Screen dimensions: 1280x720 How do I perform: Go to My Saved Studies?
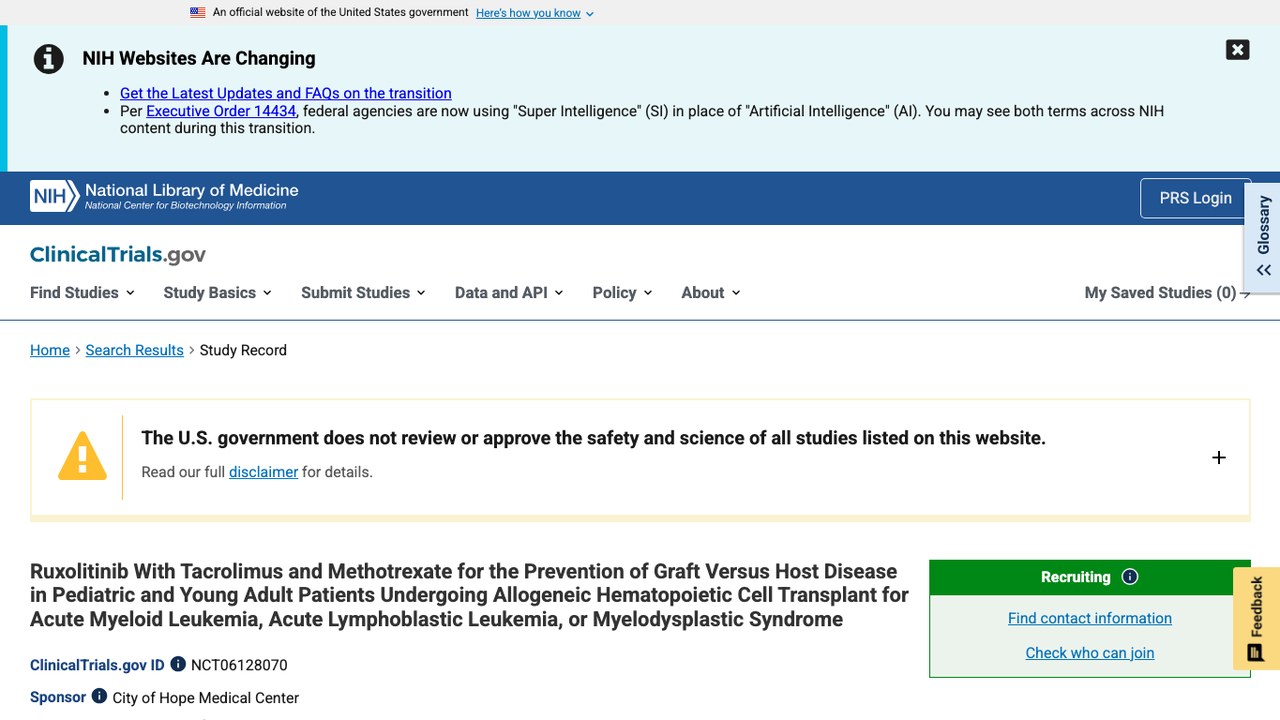pos(1167,293)
